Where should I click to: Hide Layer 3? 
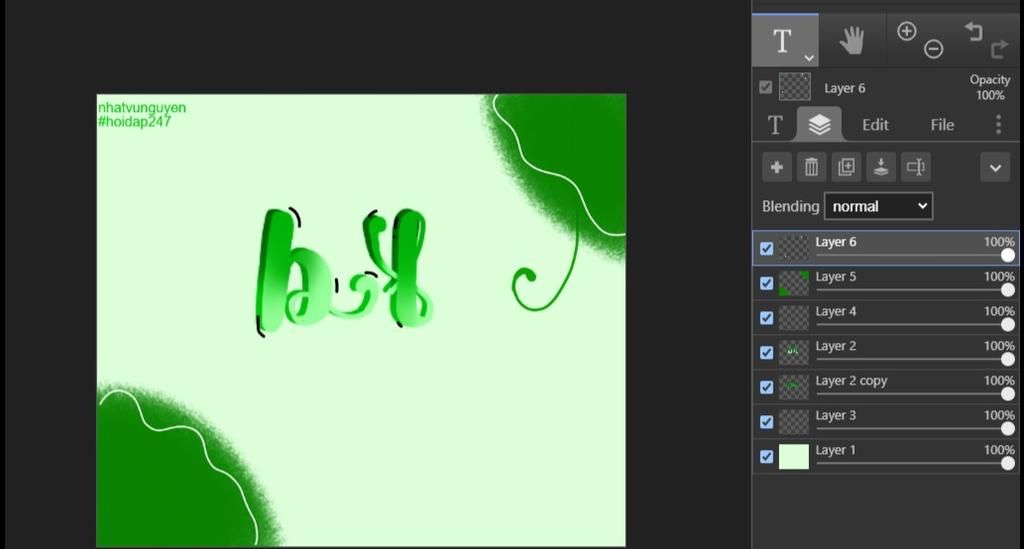click(767, 422)
